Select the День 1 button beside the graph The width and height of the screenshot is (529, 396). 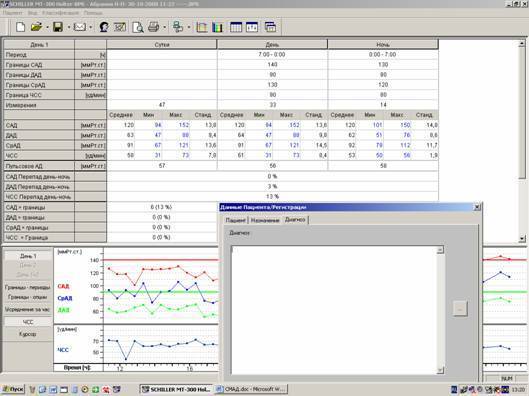point(28,256)
